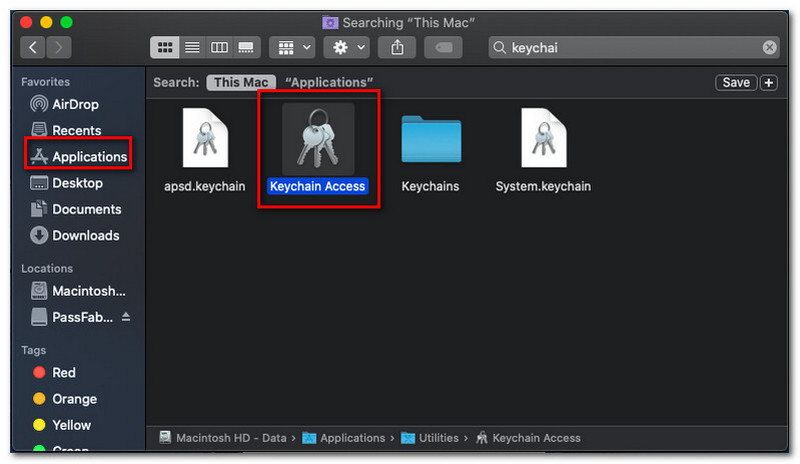The width and height of the screenshot is (800, 464).
Task: Click the magnifier icon in the search field
Action: 499,47
